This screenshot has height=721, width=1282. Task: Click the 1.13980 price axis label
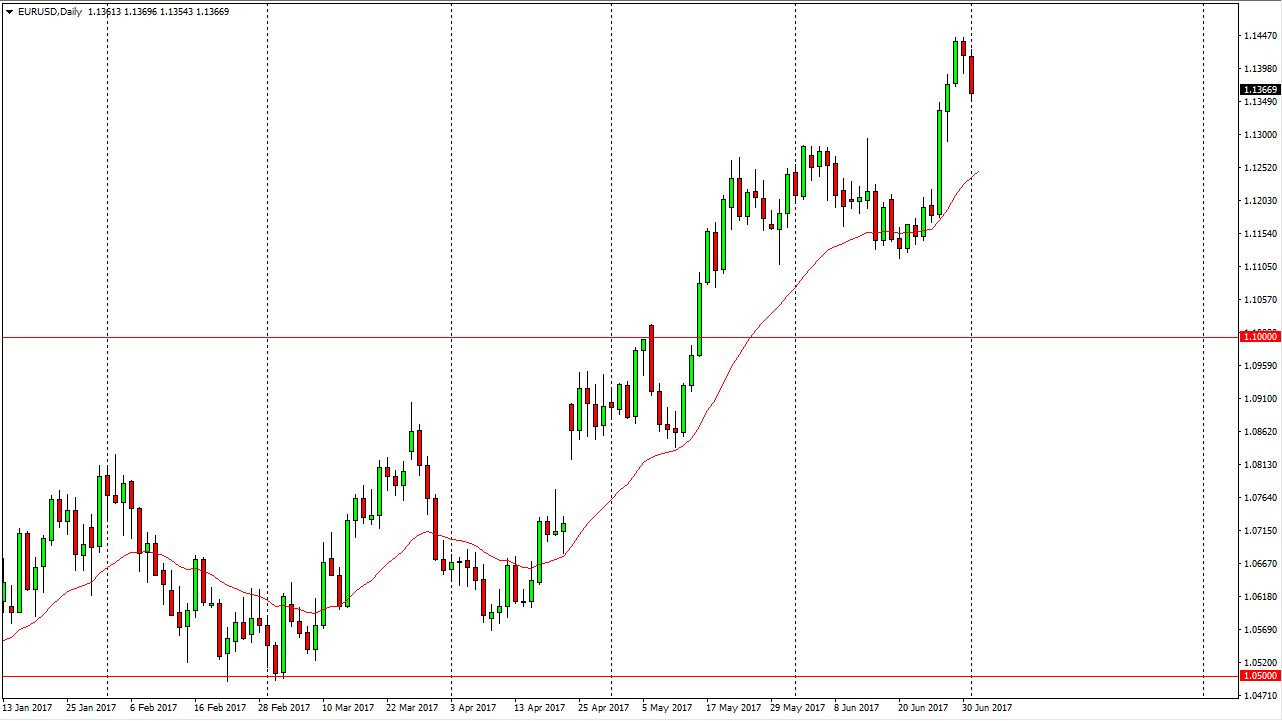coord(1260,69)
